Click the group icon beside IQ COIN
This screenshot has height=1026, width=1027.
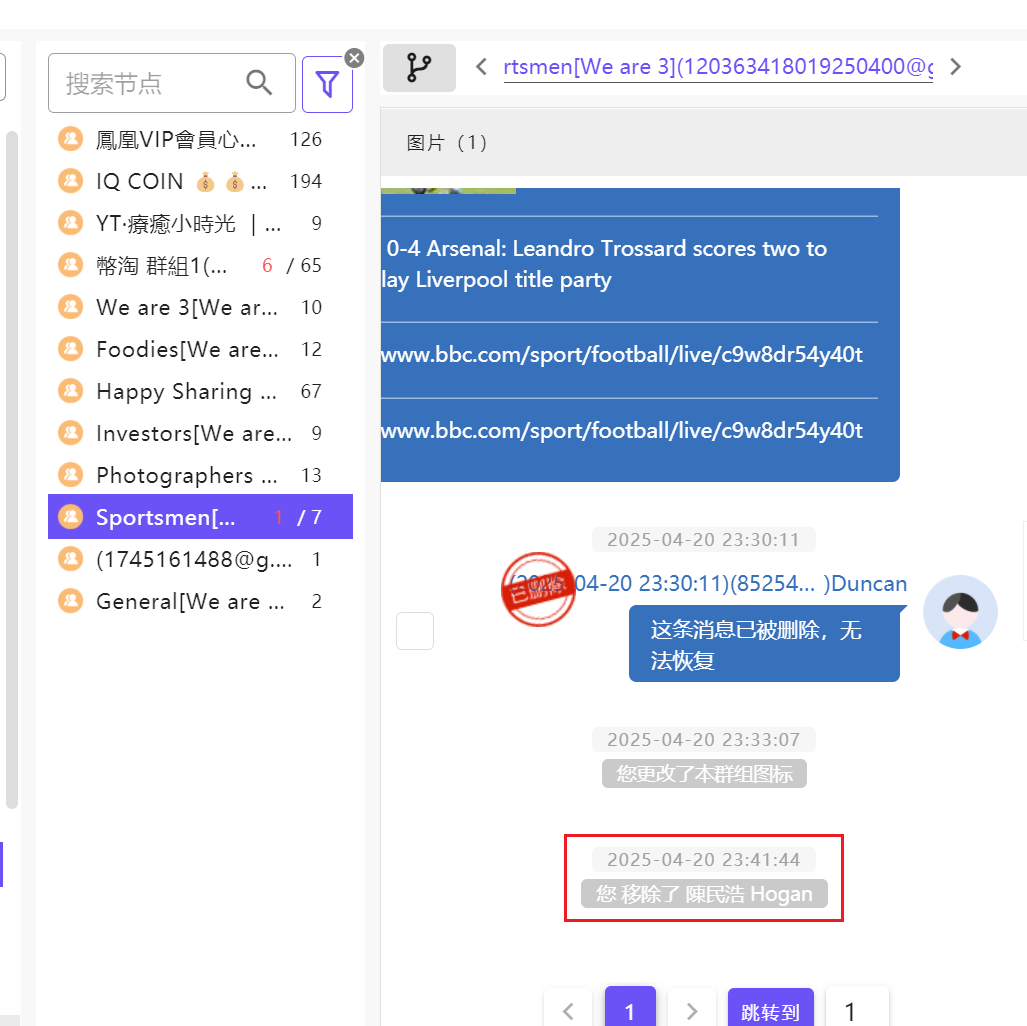coord(70,181)
